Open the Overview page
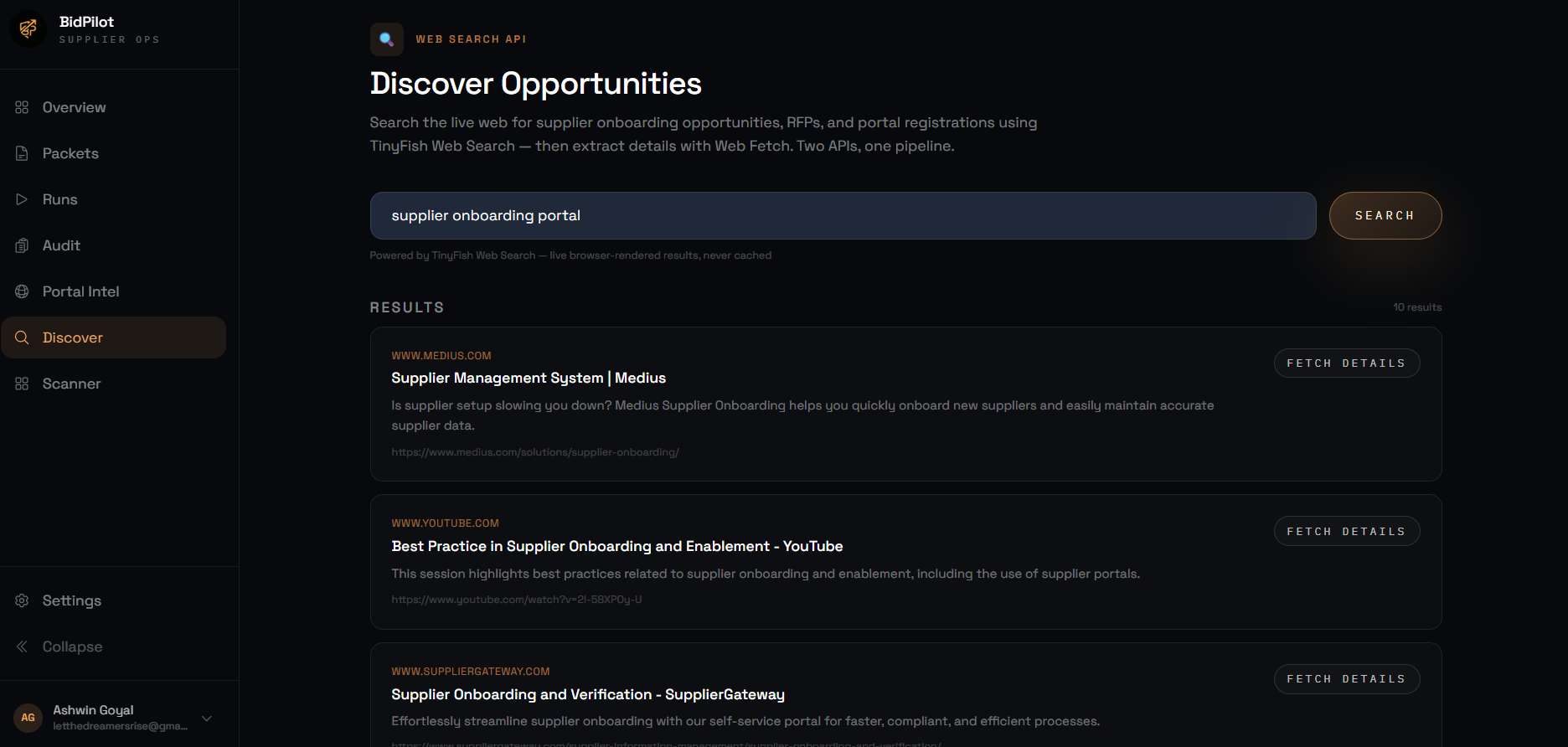Image resolution: width=1568 pixels, height=747 pixels. (x=113, y=107)
